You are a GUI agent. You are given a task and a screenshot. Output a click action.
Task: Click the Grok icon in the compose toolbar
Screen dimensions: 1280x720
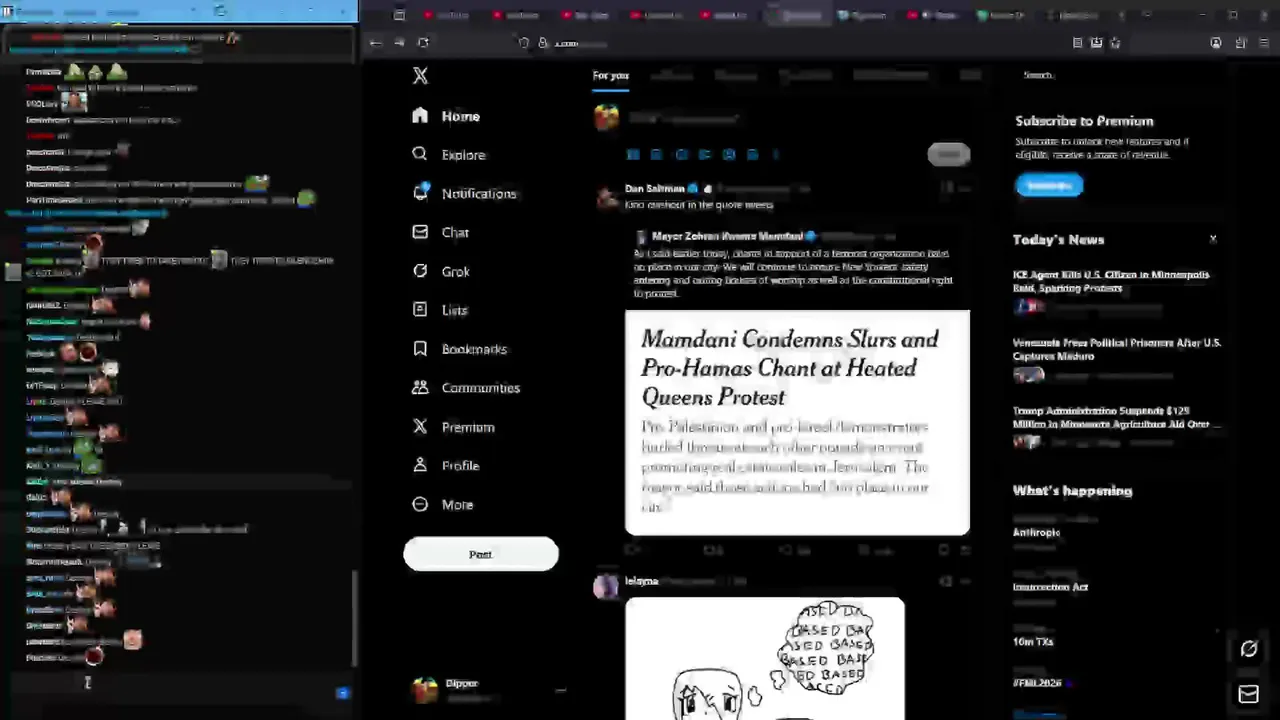point(681,154)
